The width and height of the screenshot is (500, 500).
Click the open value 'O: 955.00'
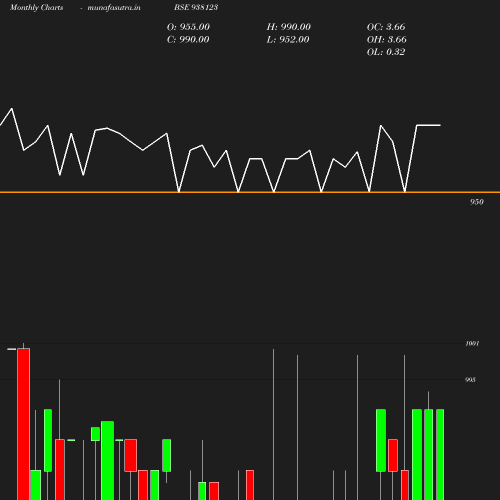188,27
